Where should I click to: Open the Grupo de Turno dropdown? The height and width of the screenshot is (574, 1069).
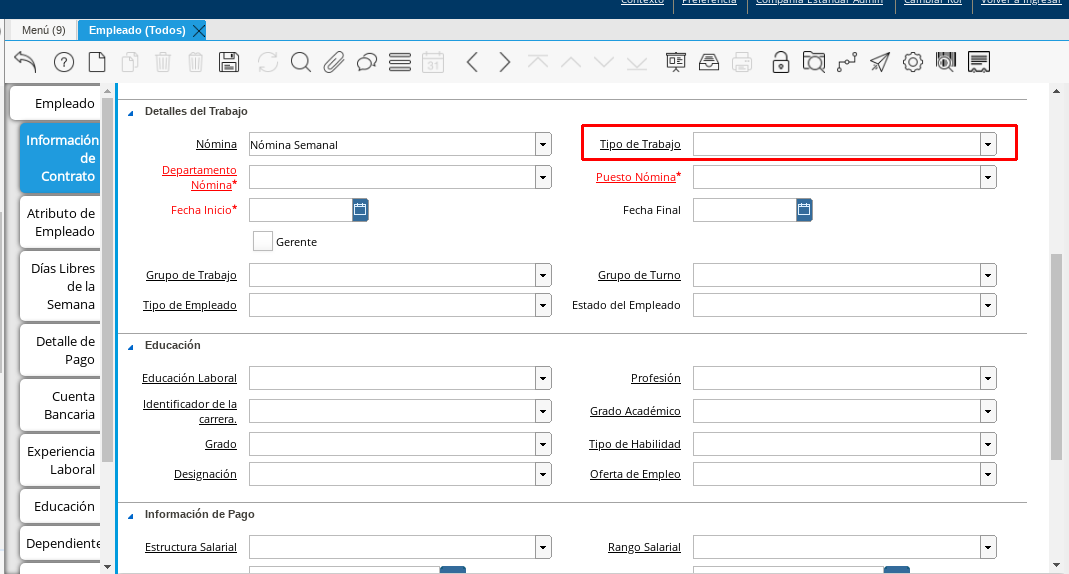988,275
